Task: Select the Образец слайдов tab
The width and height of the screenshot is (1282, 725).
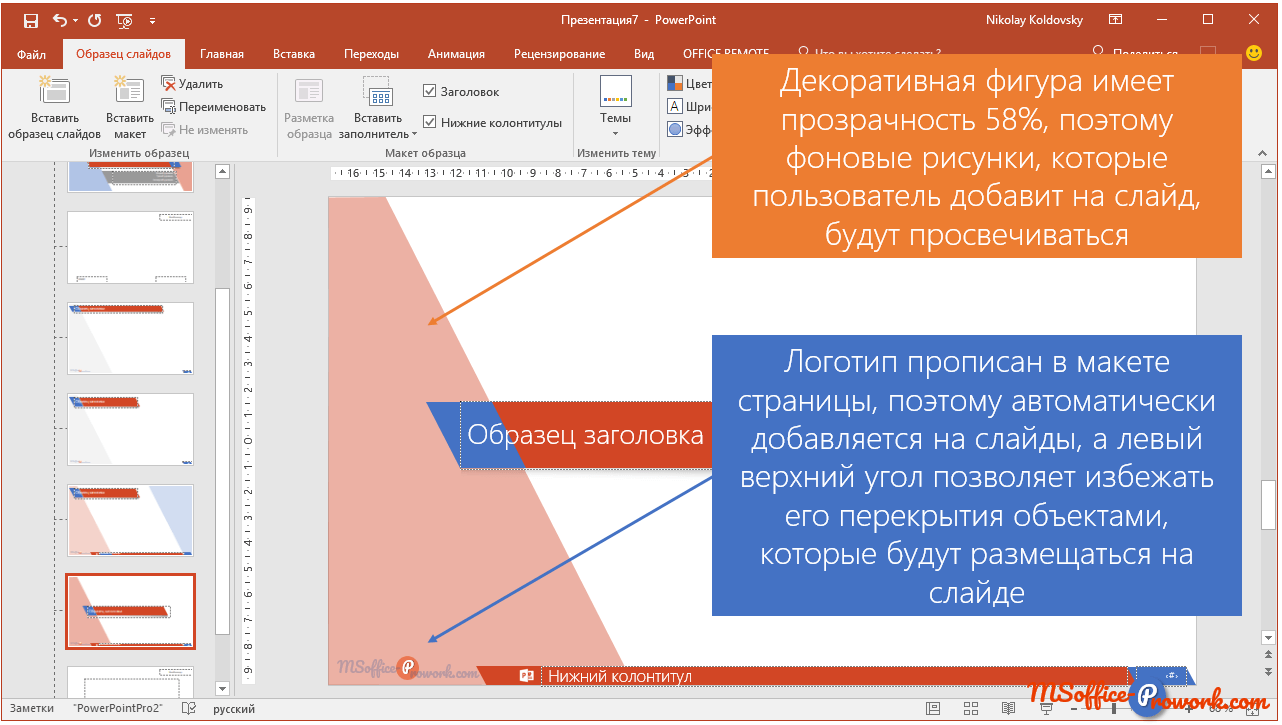Action: tap(123, 54)
